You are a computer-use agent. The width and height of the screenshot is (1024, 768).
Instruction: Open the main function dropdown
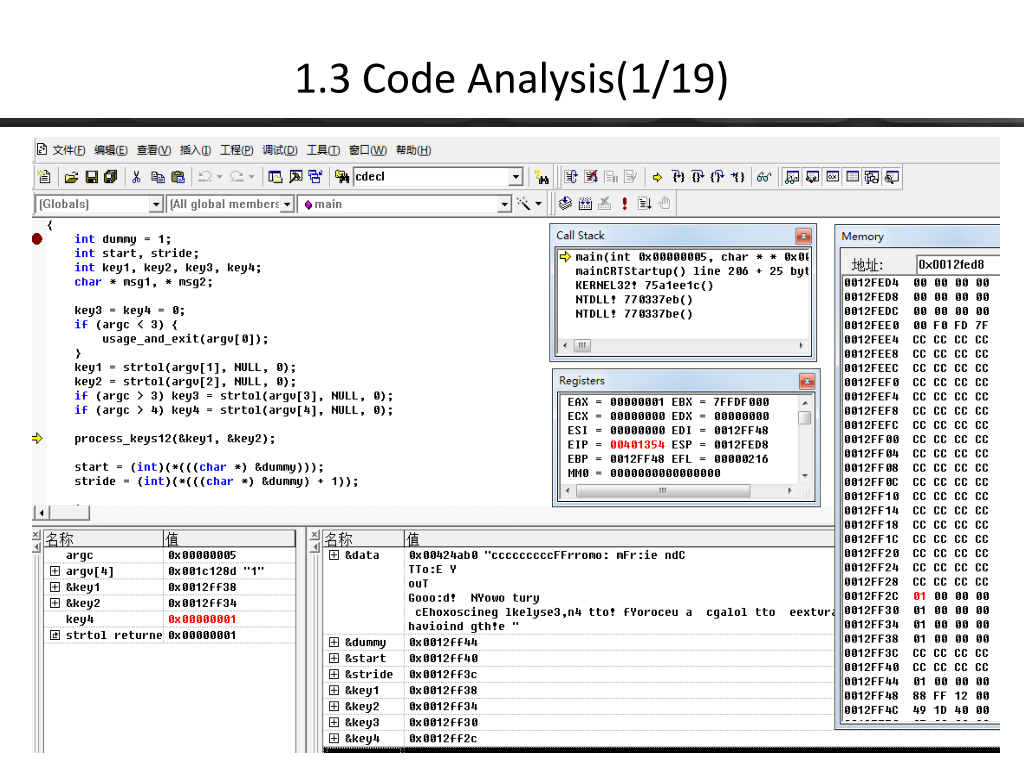tap(504, 204)
